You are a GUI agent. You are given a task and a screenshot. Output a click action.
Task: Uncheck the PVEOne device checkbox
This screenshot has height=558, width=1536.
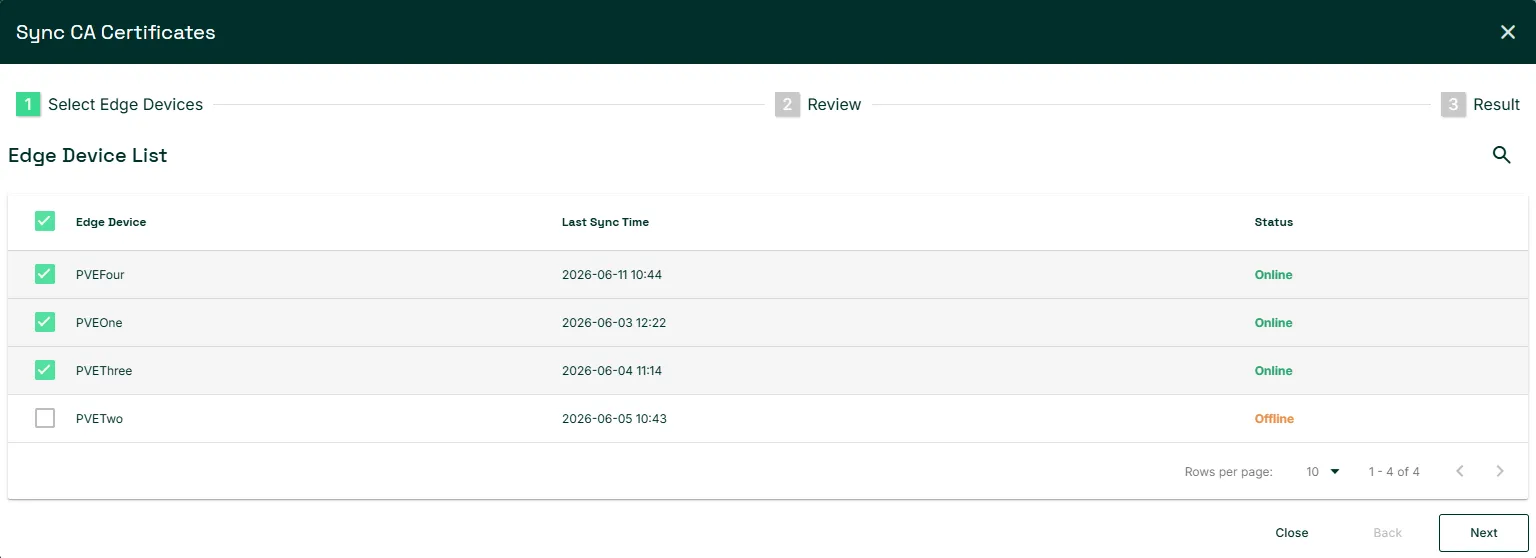(45, 322)
